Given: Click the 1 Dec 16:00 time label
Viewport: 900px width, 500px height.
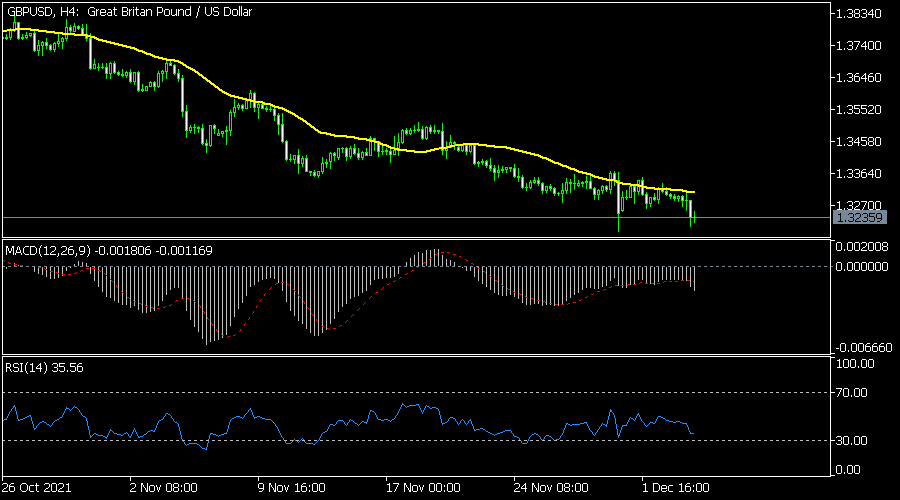Looking at the screenshot, I should [676, 488].
